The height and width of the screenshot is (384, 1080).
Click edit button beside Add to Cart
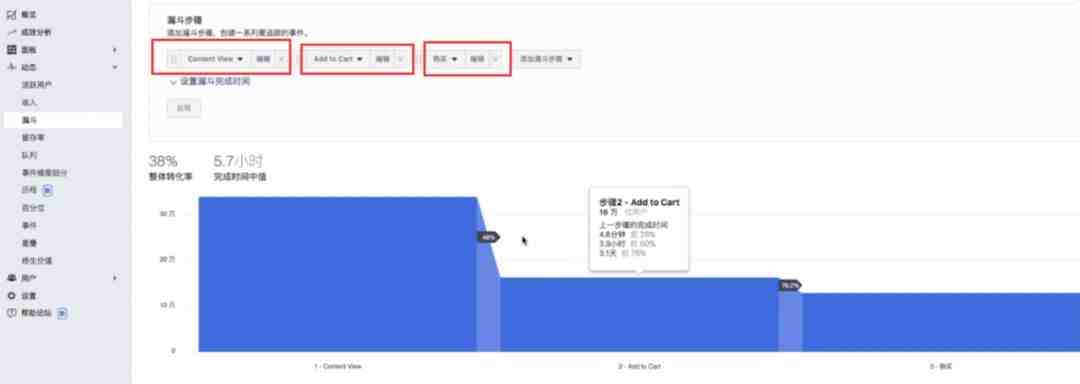point(383,59)
